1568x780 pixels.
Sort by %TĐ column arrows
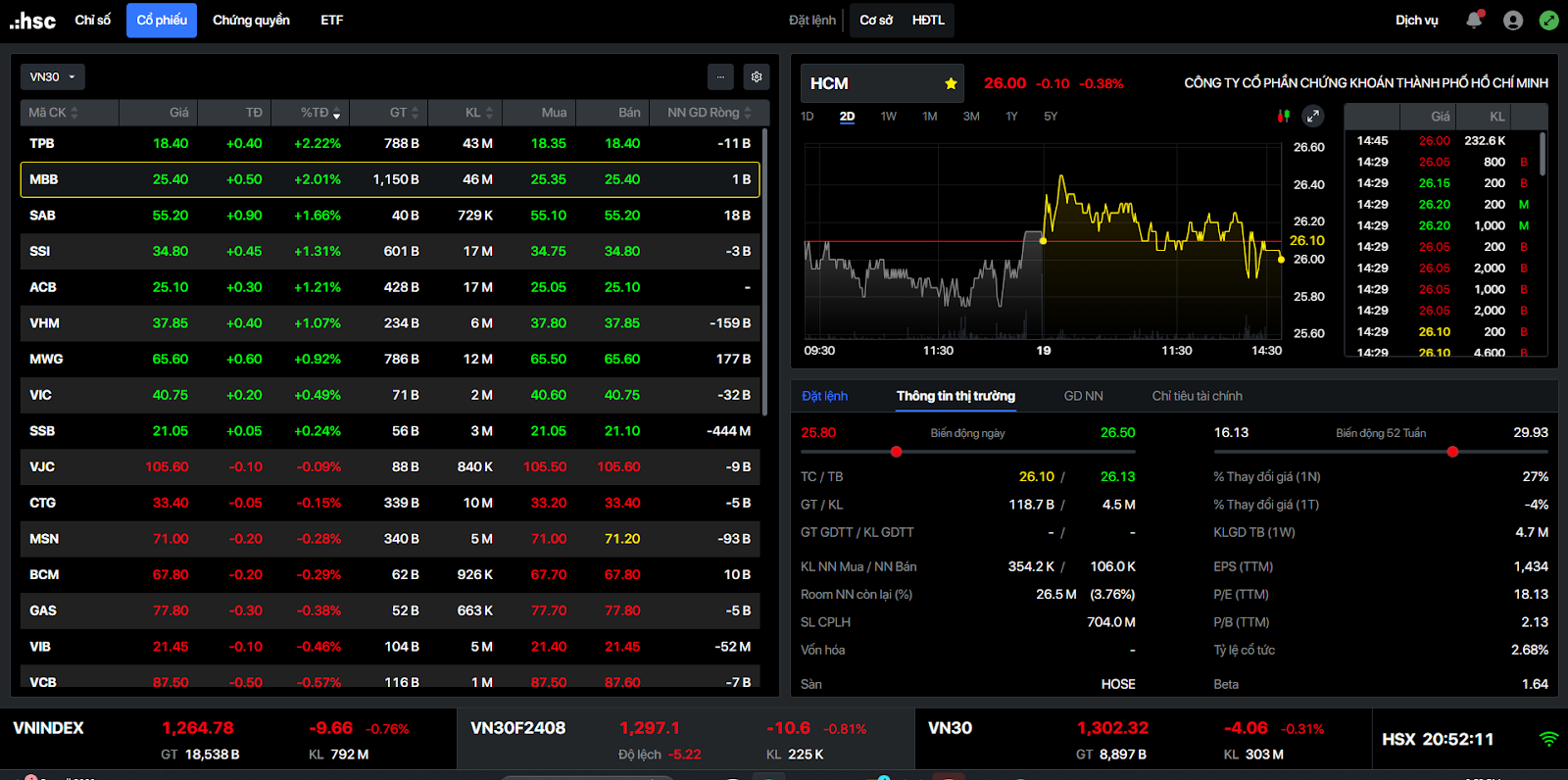337,114
